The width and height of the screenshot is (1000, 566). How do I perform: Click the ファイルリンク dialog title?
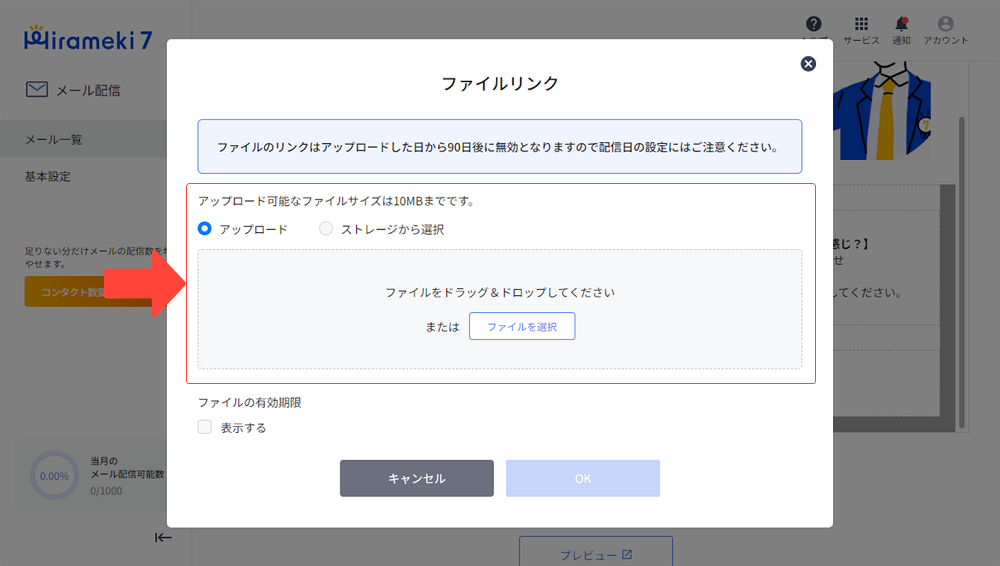point(500,83)
